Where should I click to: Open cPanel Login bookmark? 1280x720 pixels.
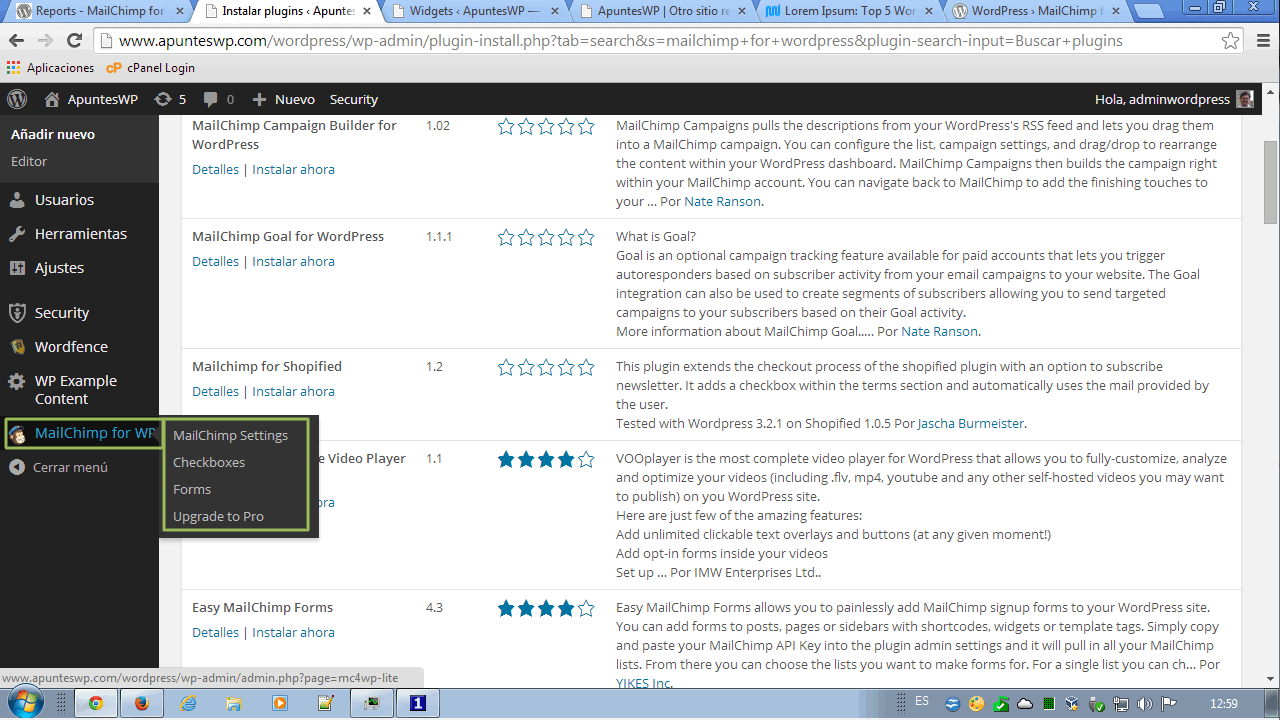[x=150, y=68]
